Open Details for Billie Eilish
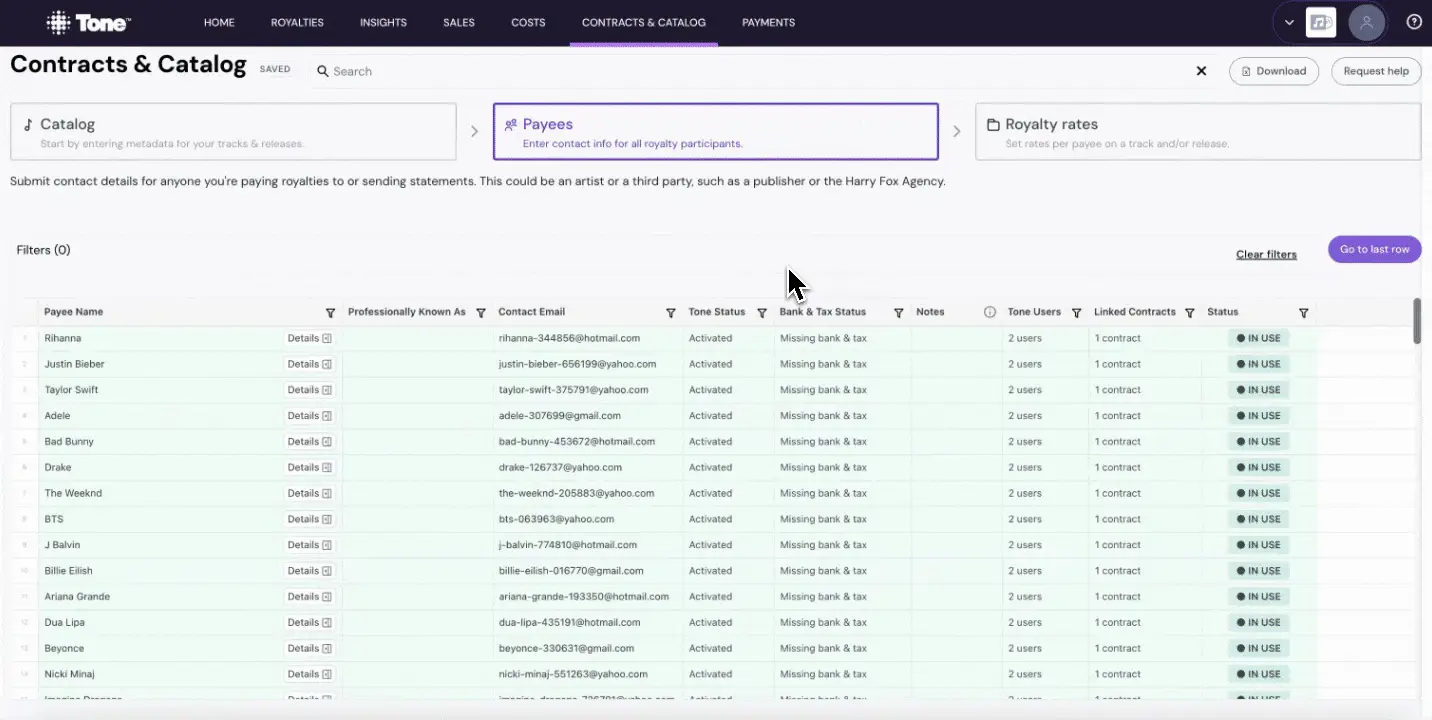 pyautogui.click(x=310, y=571)
